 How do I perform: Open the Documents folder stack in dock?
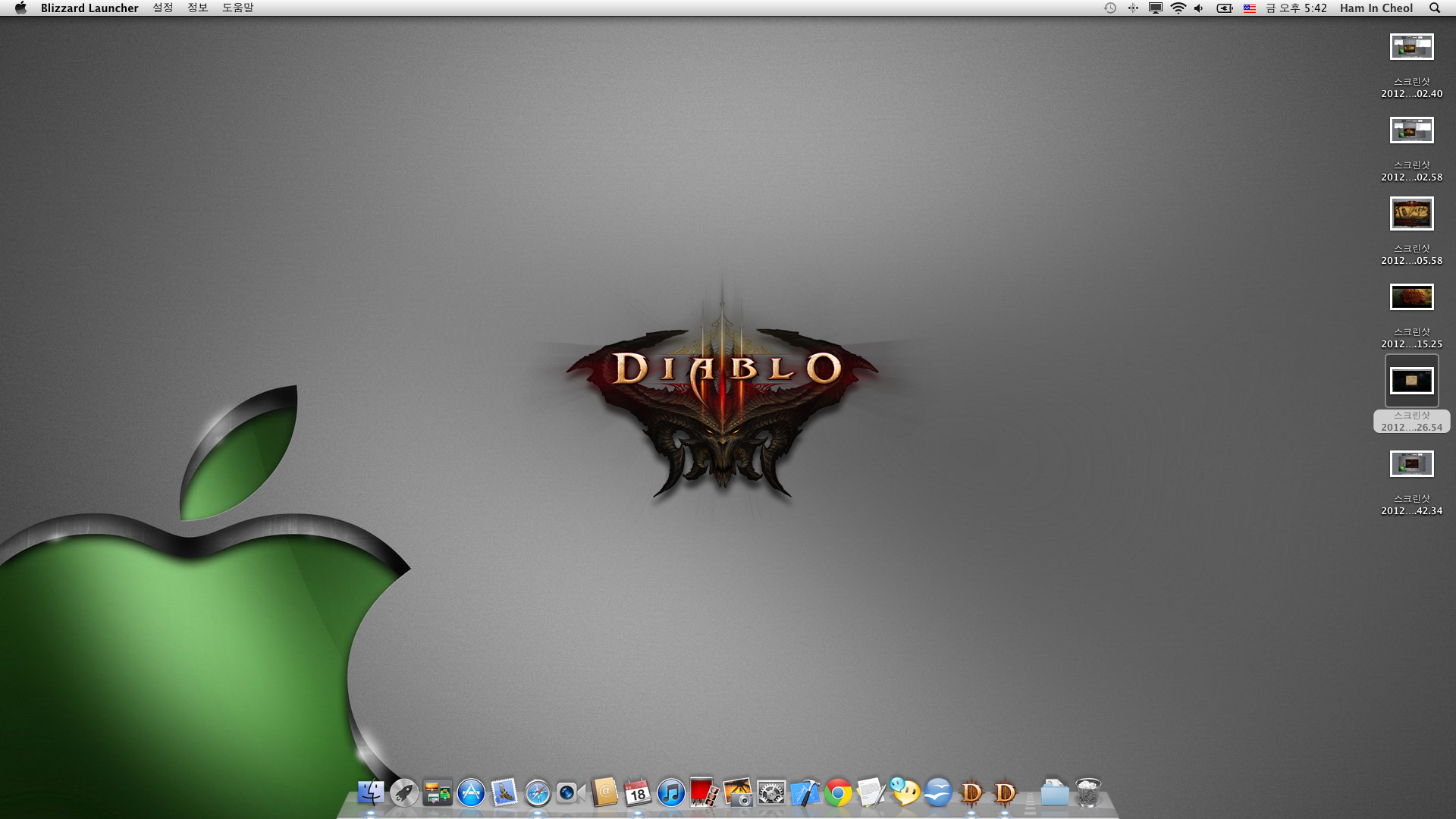click(x=1055, y=792)
